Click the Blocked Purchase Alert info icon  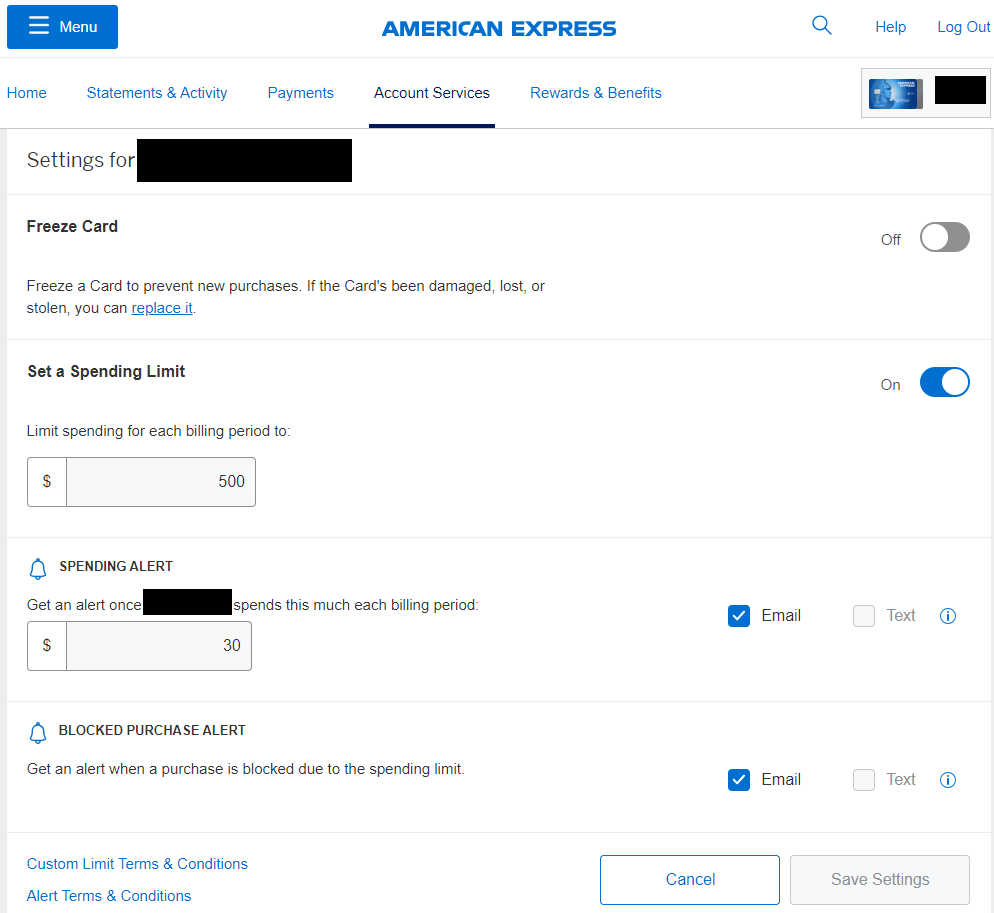click(948, 780)
